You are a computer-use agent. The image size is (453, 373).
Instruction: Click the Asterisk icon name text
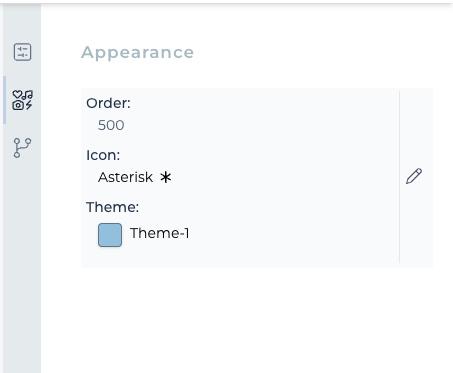(x=125, y=177)
